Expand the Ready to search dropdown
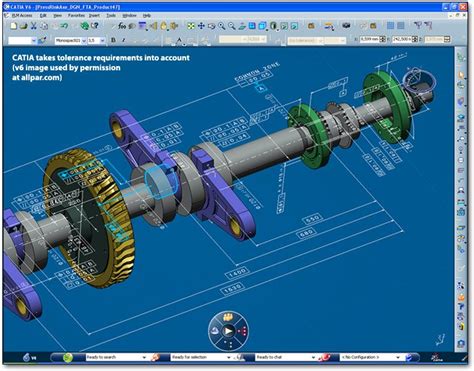Screen dimensions: 474x371 [x=144, y=357]
